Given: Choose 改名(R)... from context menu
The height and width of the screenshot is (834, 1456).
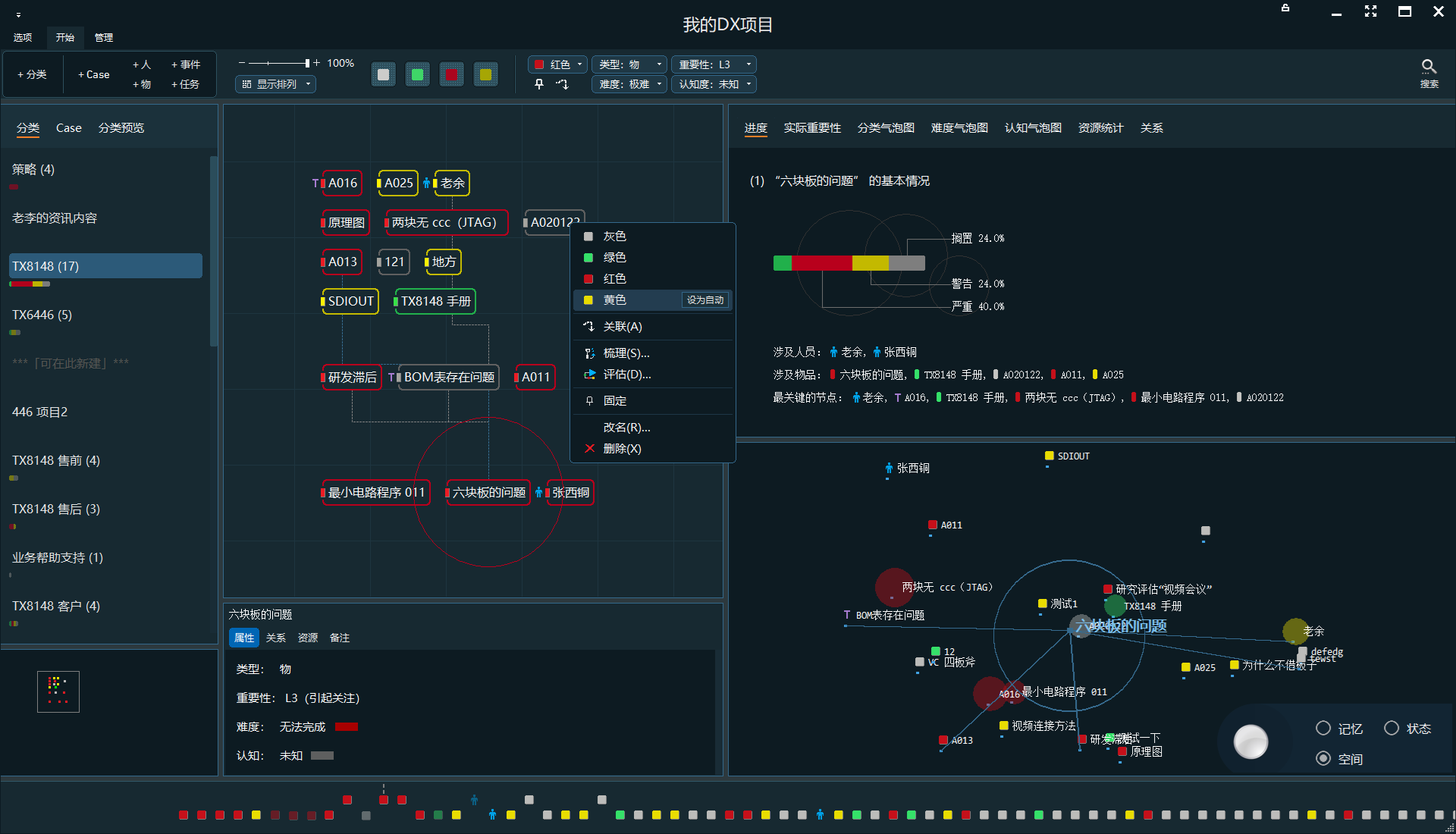Looking at the screenshot, I should coord(652,428).
